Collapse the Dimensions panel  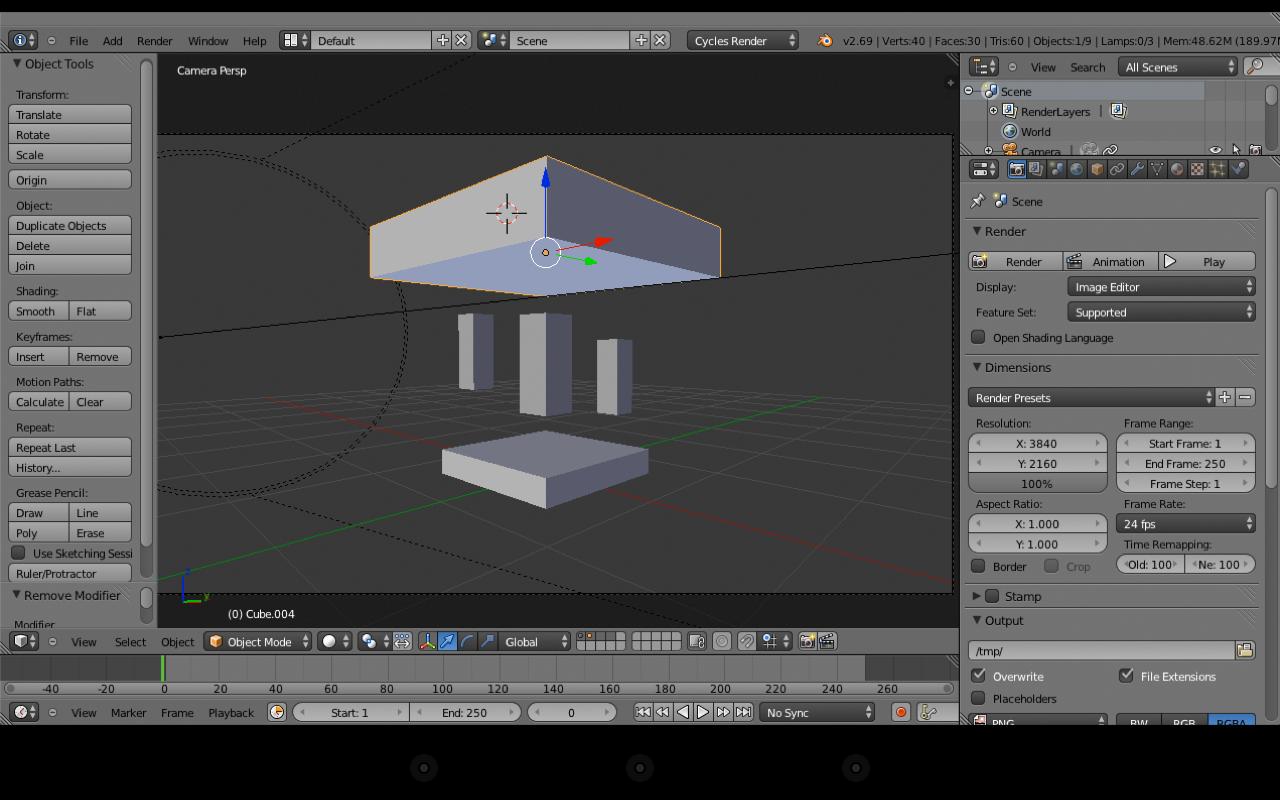pos(1017,368)
